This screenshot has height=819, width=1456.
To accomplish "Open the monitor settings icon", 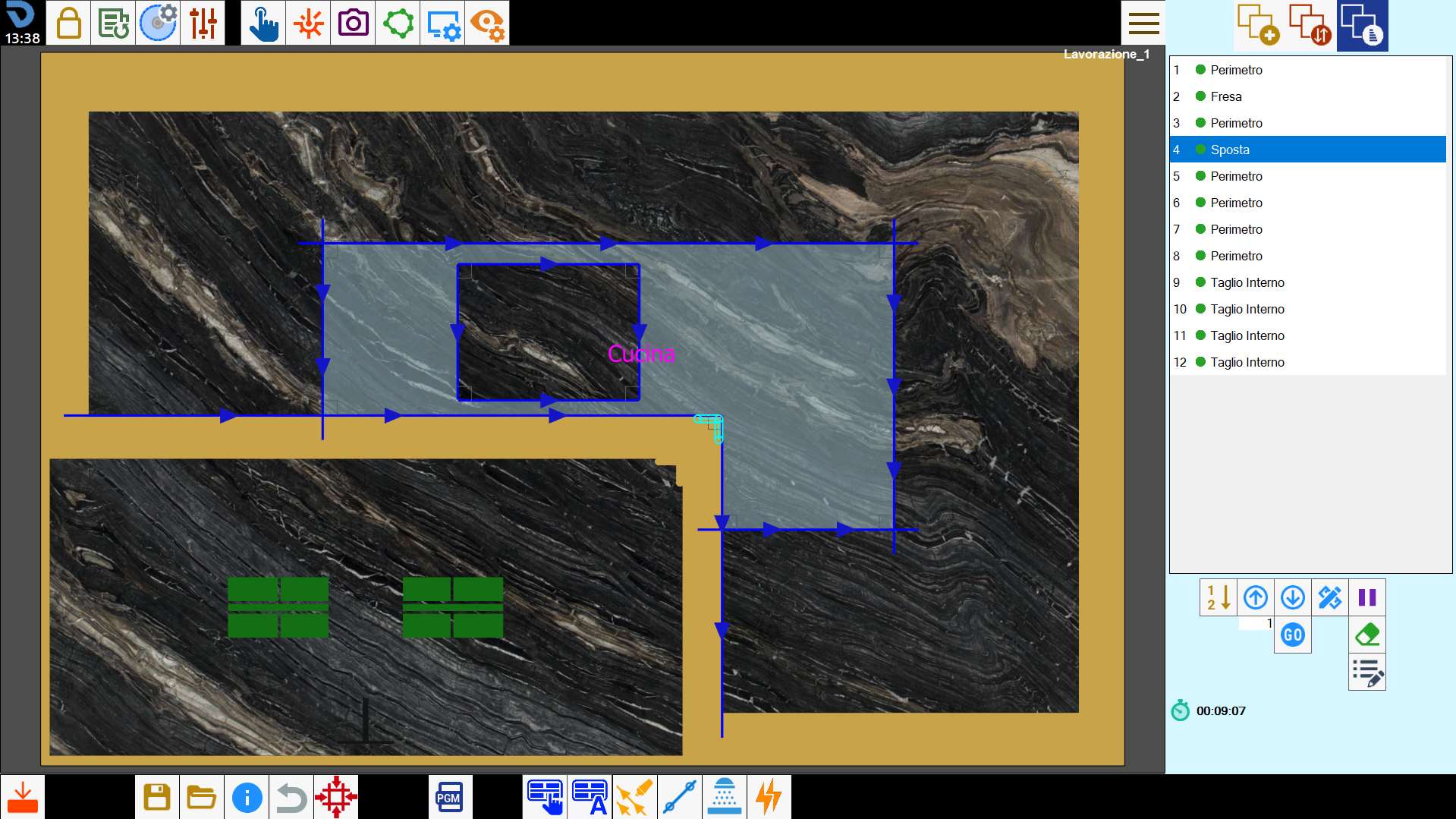I will (442, 23).
